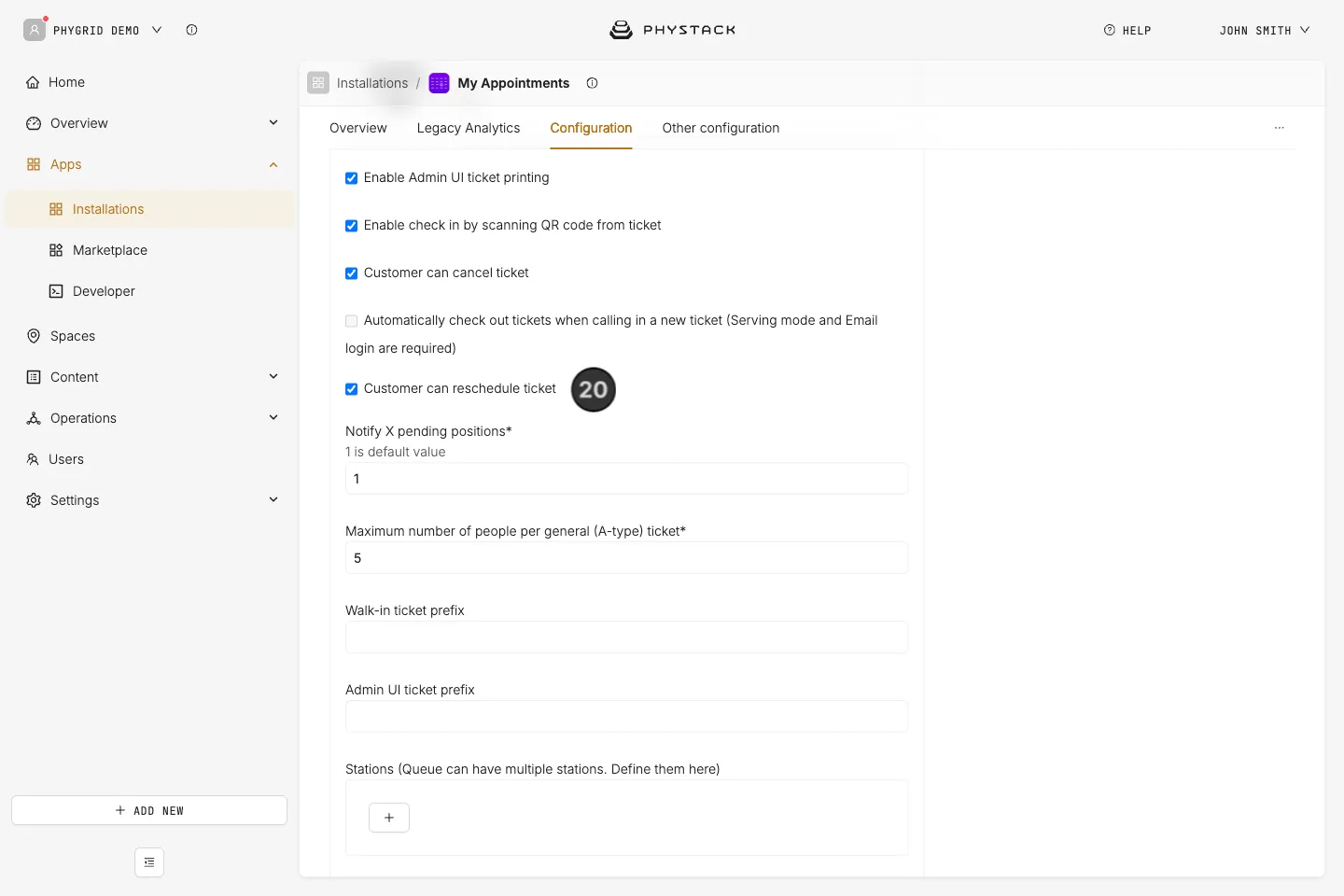
Task: Click the Overview gauge icon in sidebar
Action: 34,123
